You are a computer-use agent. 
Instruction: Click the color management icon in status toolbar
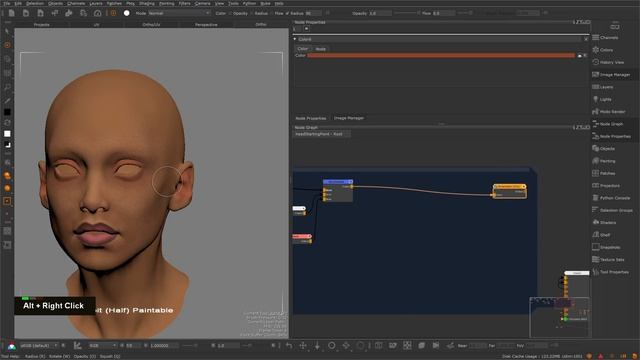point(12,346)
